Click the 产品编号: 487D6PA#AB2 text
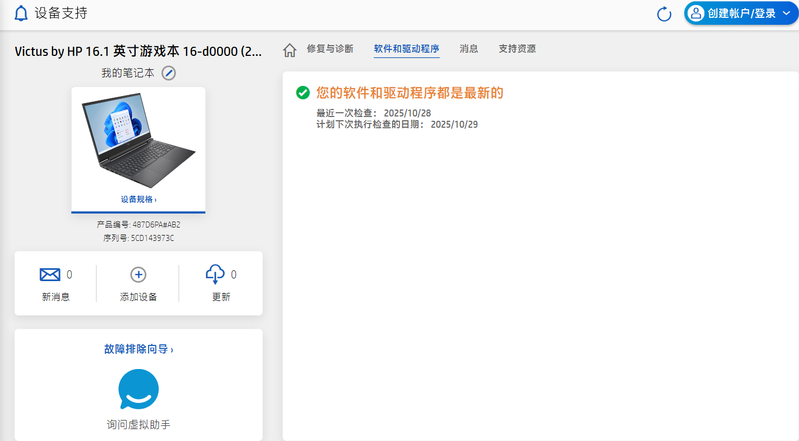Viewport: 799px width, 441px height. (138, 224)
